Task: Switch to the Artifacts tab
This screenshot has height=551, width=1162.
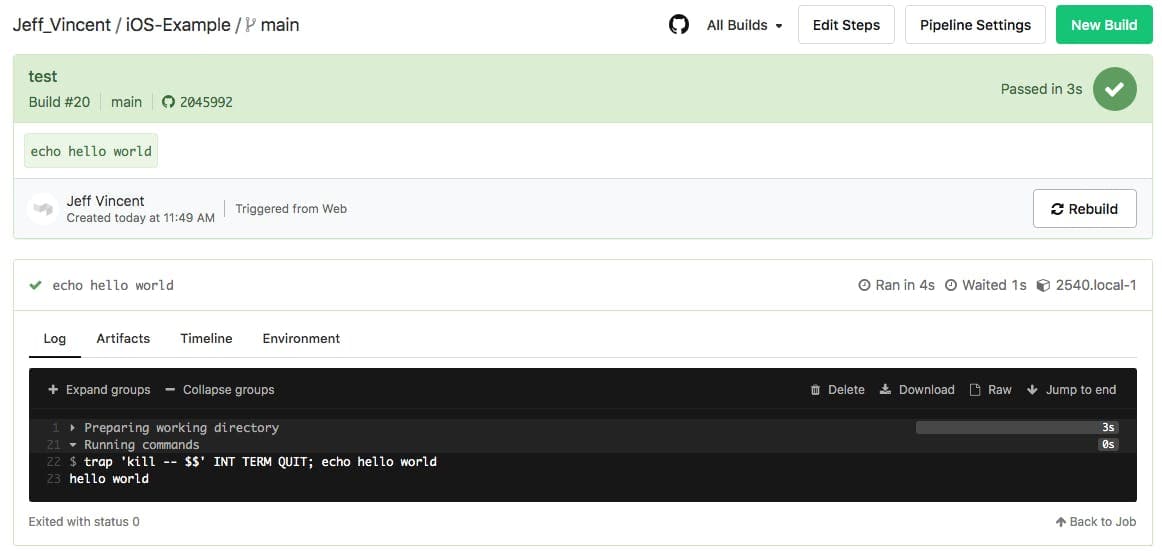Action: point(123,338)
